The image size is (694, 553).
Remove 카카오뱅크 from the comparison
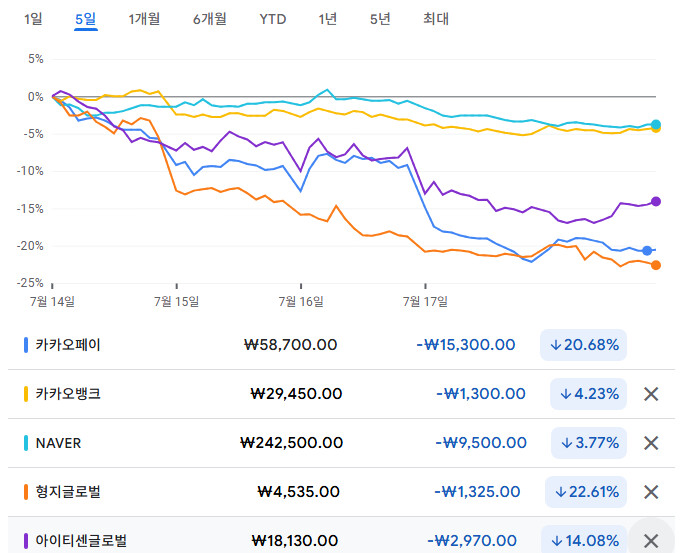[651, 394]
